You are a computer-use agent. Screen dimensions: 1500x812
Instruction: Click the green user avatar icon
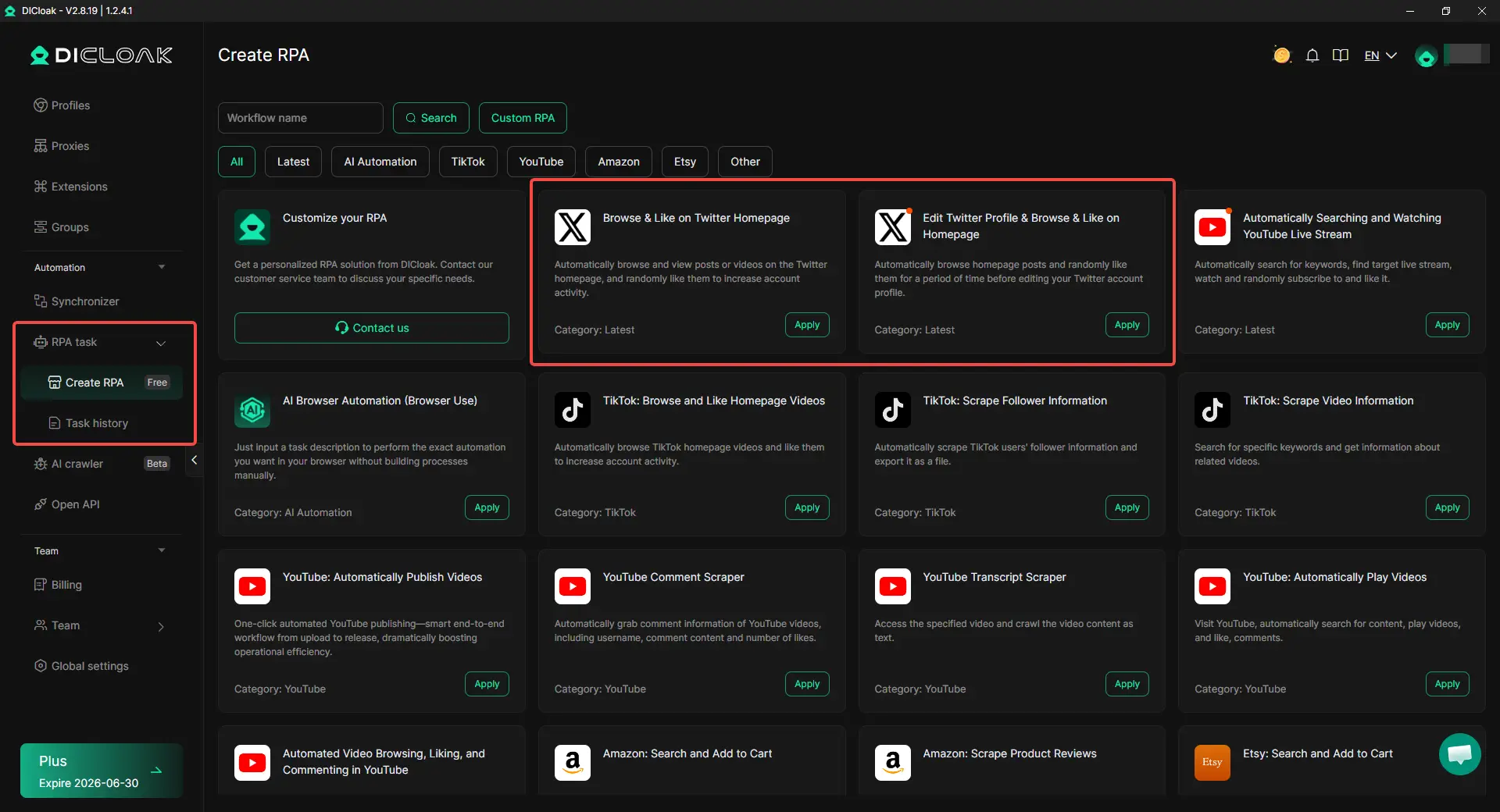[x=1426, y=57]
